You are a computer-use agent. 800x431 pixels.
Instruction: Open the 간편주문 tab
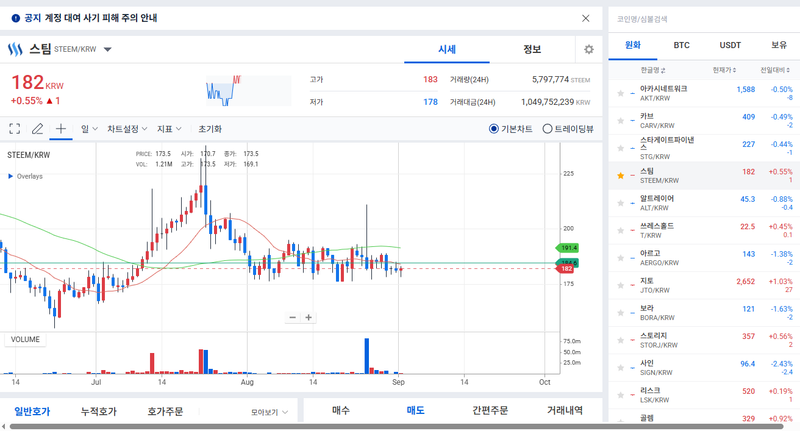pos(490,410)
